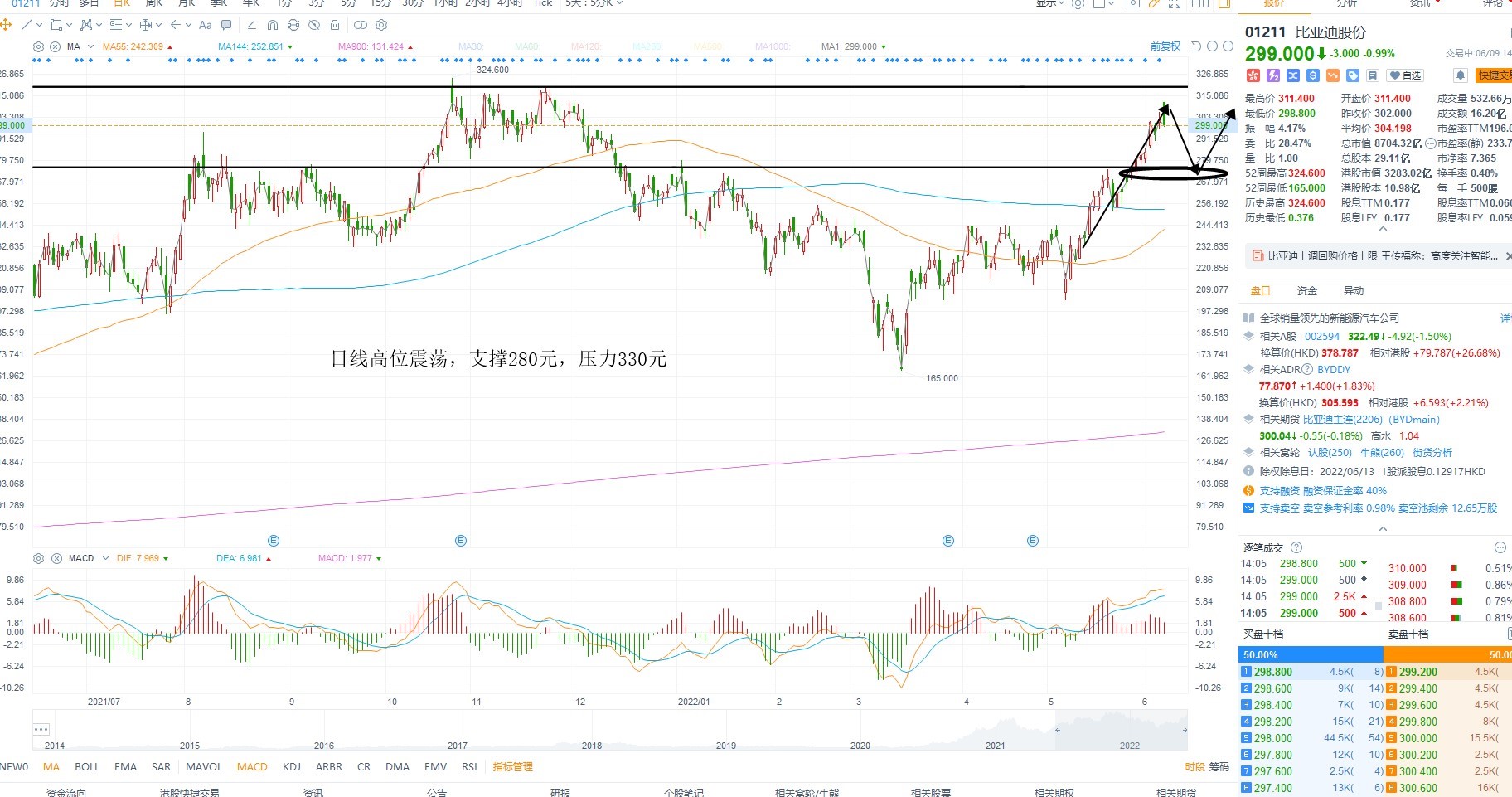The image size is (1512, 797).
Task: Add a comment bubble annotation
Action: tap(226, 25)
